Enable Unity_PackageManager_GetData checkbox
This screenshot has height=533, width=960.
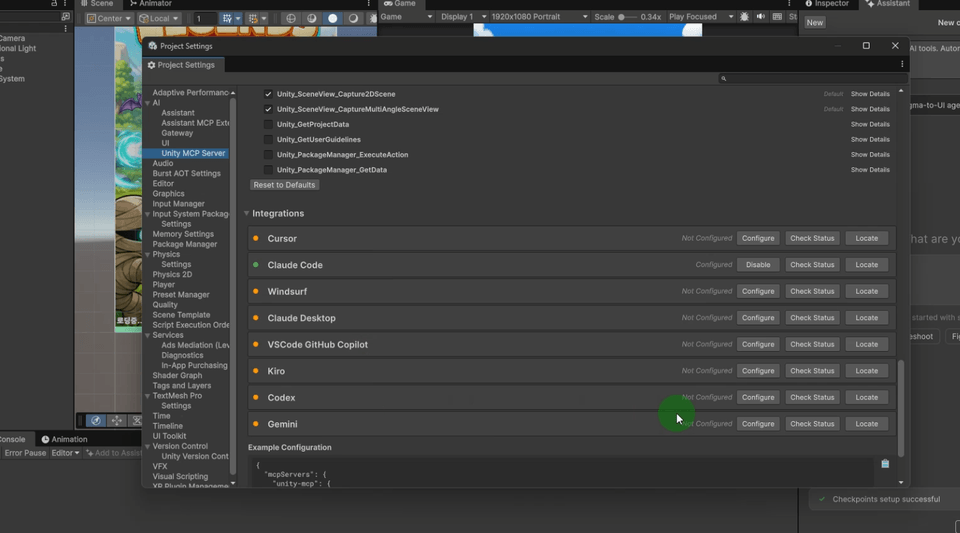click(268, 170)
